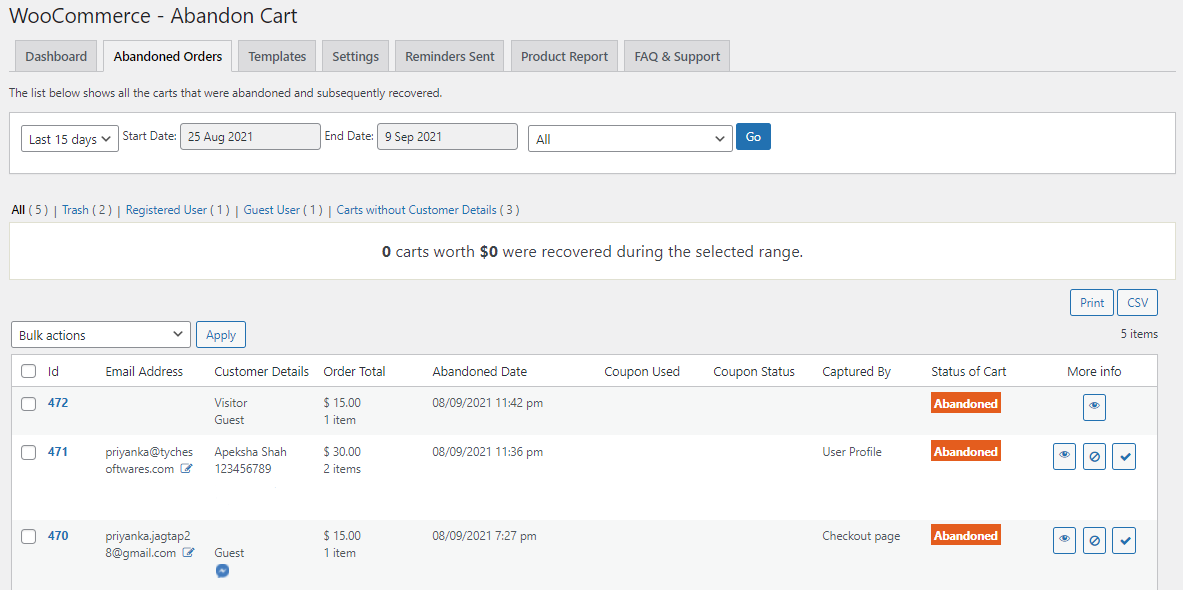Select the Abandoned Orders tab
Screen dimensions: 1183x590
coord(167,57)
